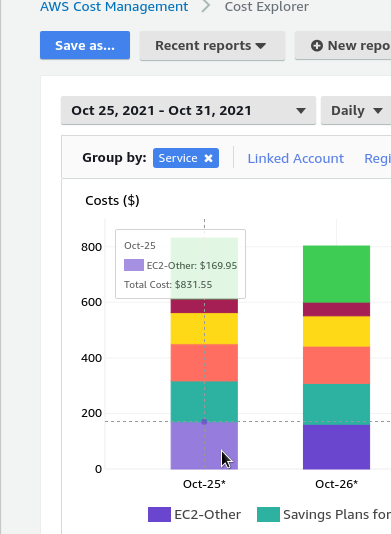This screenshot has width=391, height=534.
Task: Open the Daily granularity dropdown
Action: coord(356,111)
